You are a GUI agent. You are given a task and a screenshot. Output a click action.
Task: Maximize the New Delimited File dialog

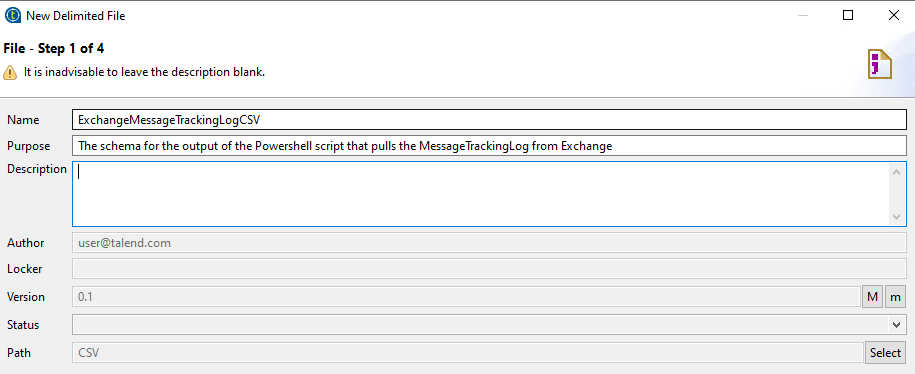click(x=848, y=16)
